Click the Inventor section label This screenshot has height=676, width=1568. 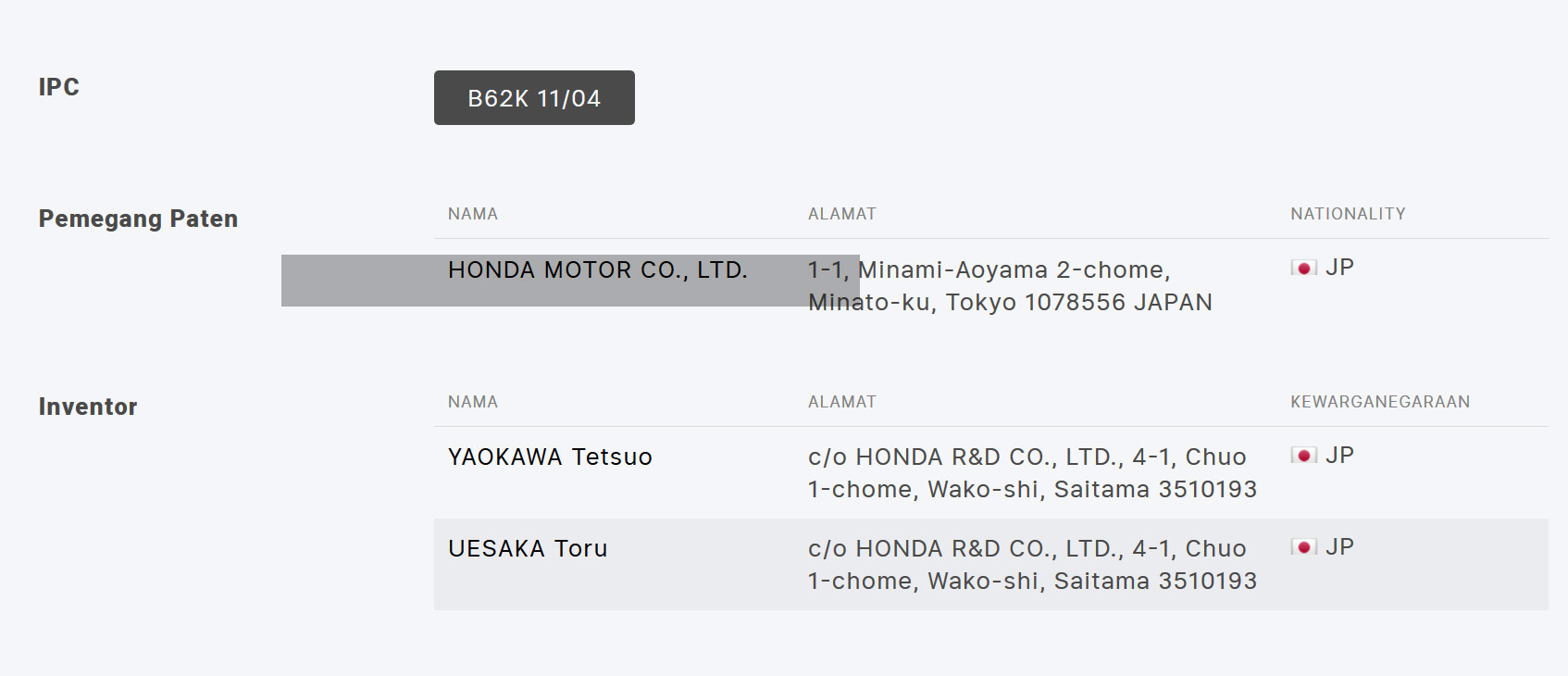[88, 407]
